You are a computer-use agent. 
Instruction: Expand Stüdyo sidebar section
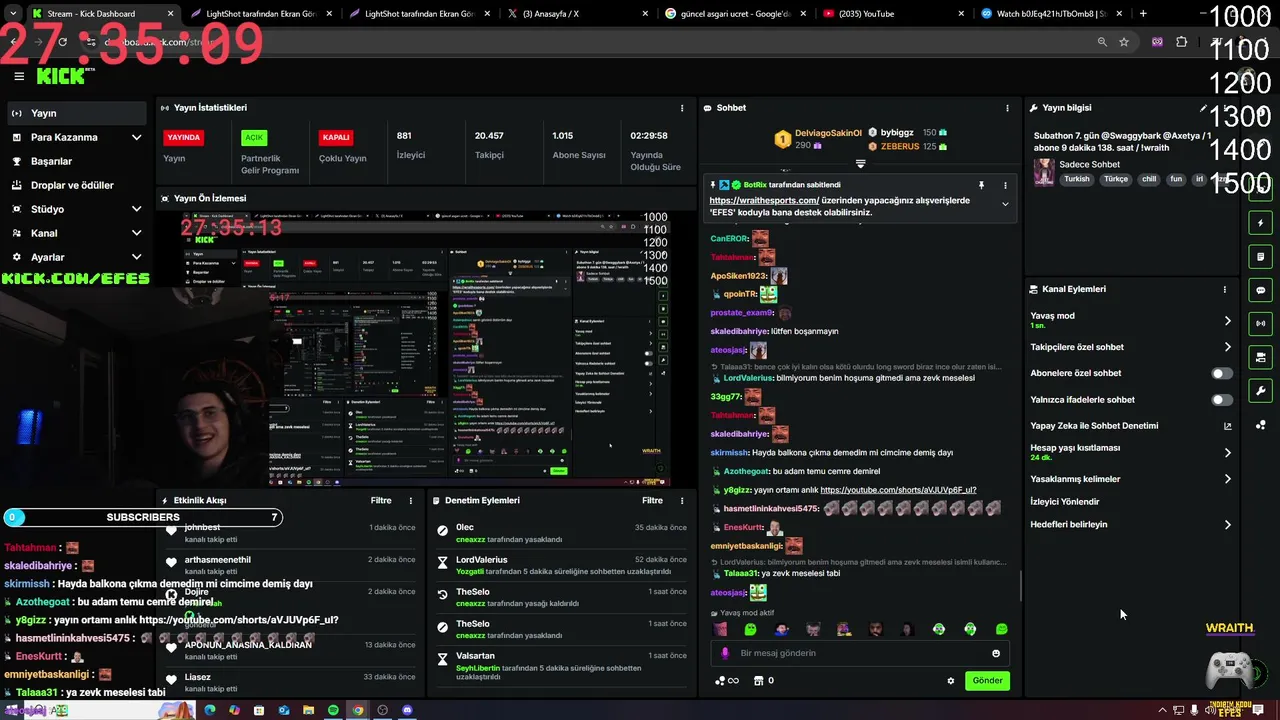pos(136,209)
